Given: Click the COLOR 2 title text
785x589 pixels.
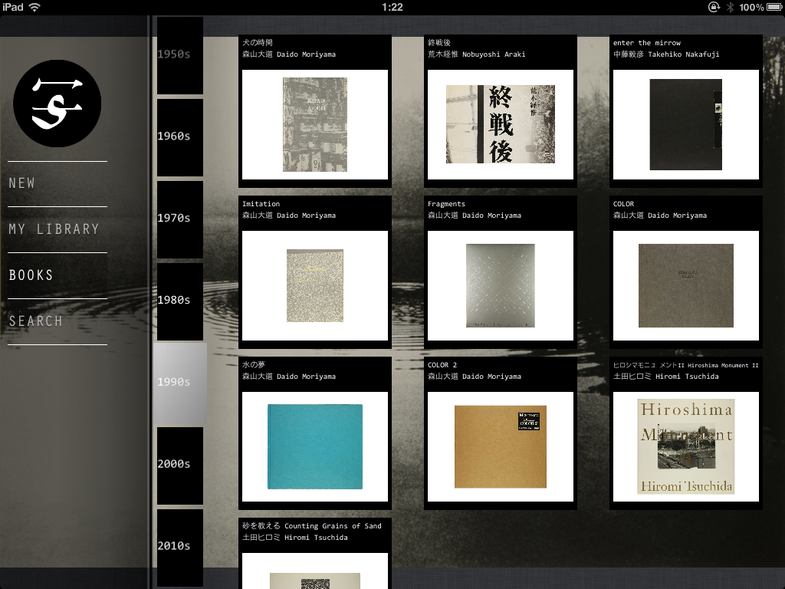Looking at the screenshot, I should click(x=442, y=365).
